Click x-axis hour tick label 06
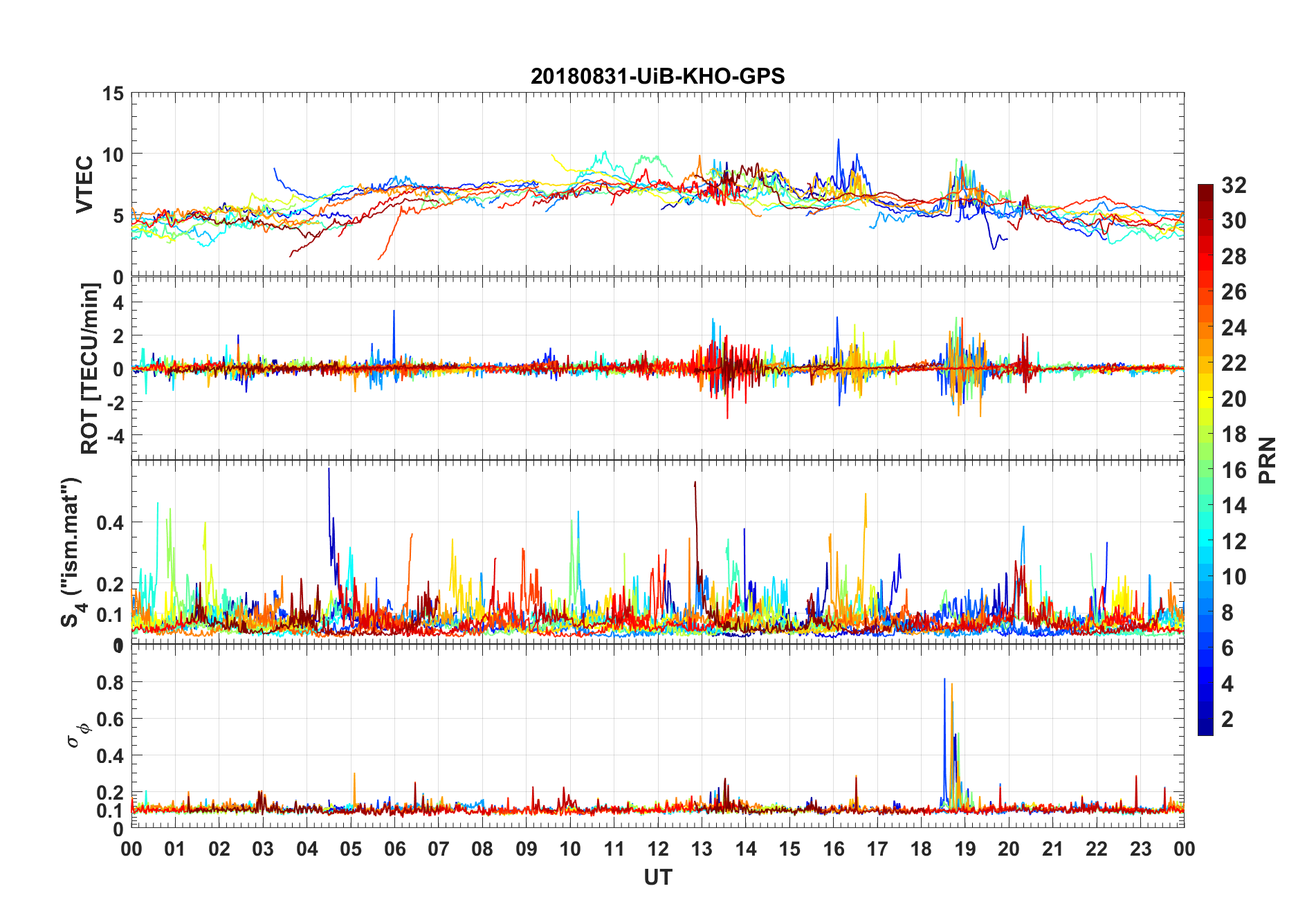This screenshot has width=1316, height=920. [394, 849]
